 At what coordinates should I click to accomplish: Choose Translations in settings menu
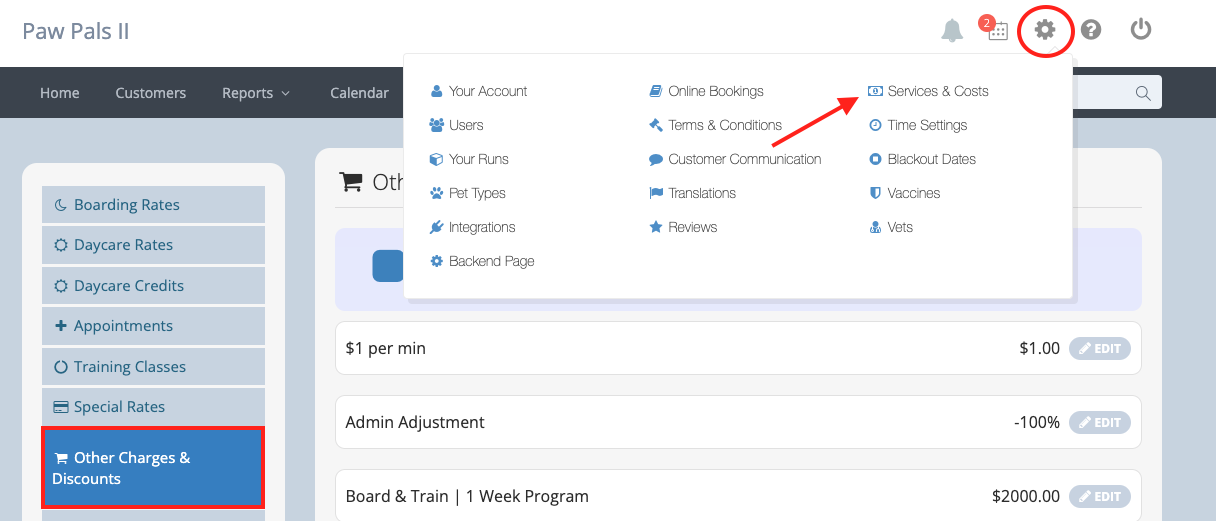click(692, 193)
